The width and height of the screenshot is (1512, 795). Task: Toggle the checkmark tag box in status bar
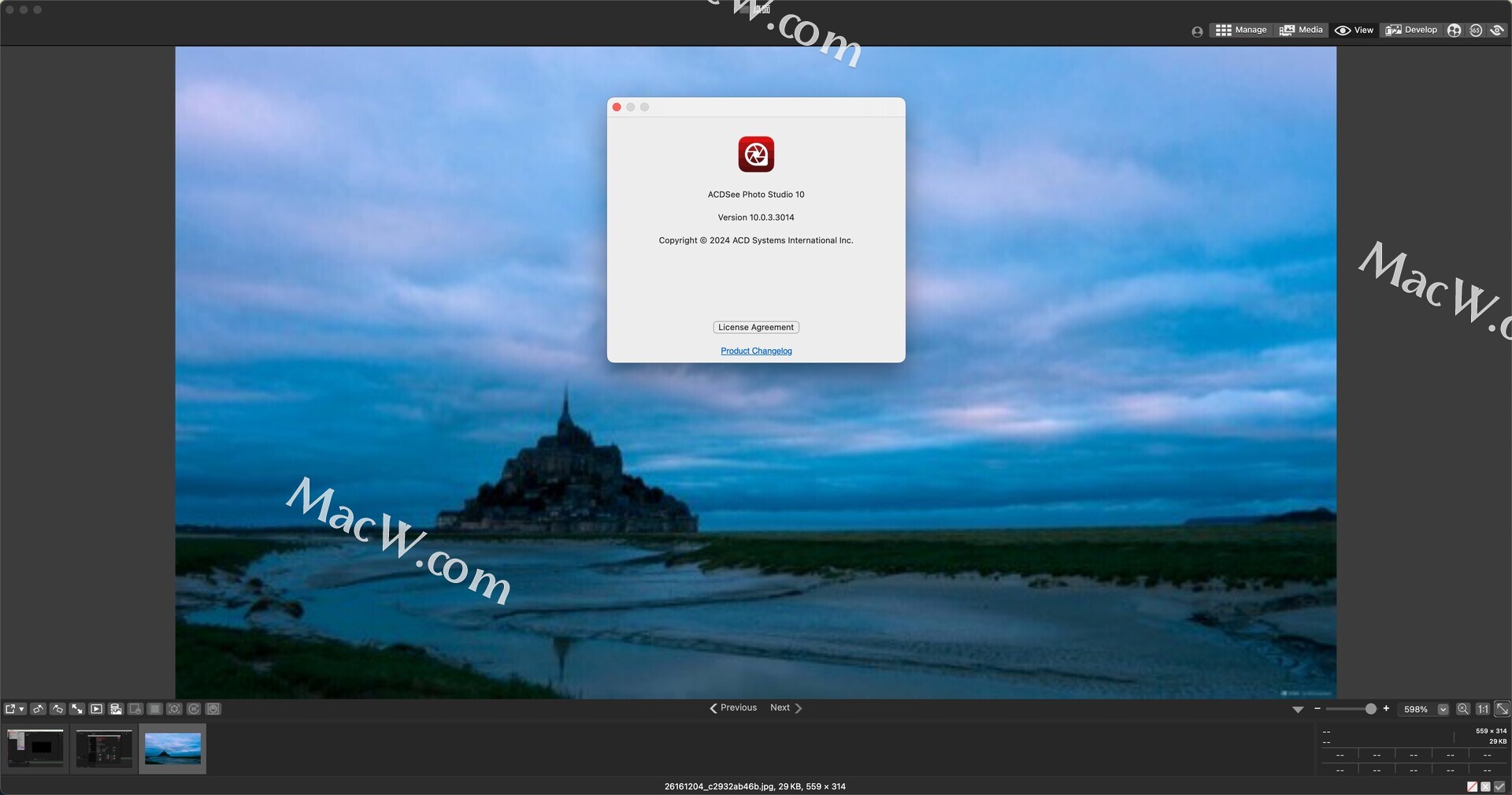click(1499, 786)
